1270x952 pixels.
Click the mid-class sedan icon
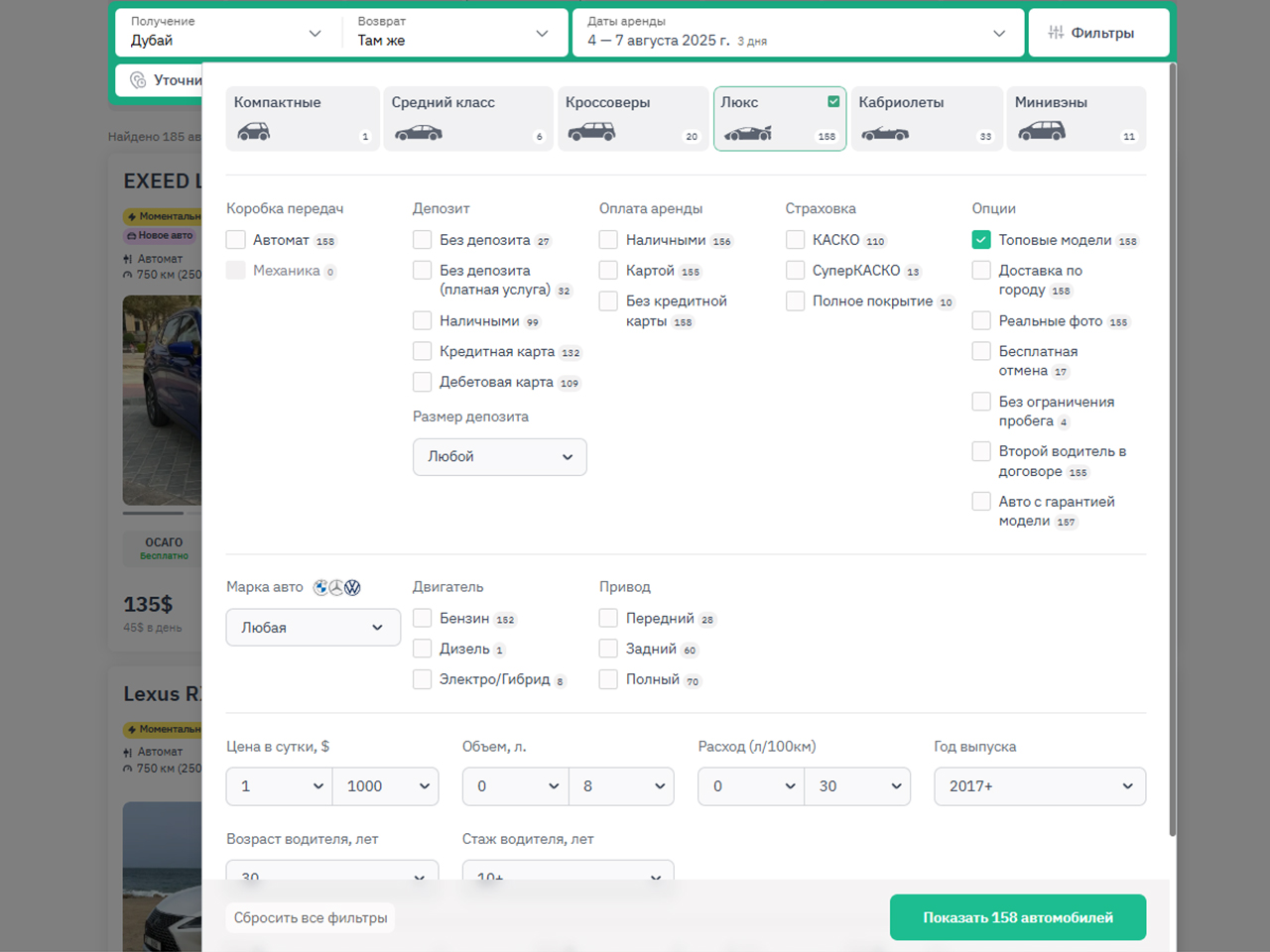click(x=418, y=133)
